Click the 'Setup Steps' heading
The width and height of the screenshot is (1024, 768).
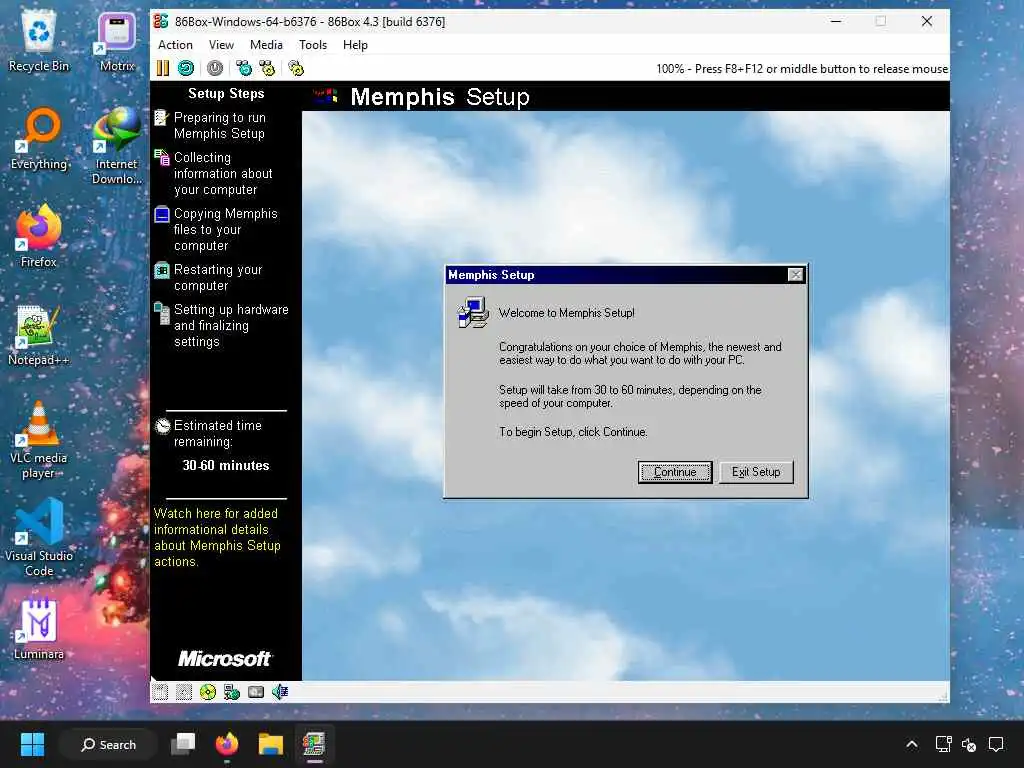click(226, 93)
